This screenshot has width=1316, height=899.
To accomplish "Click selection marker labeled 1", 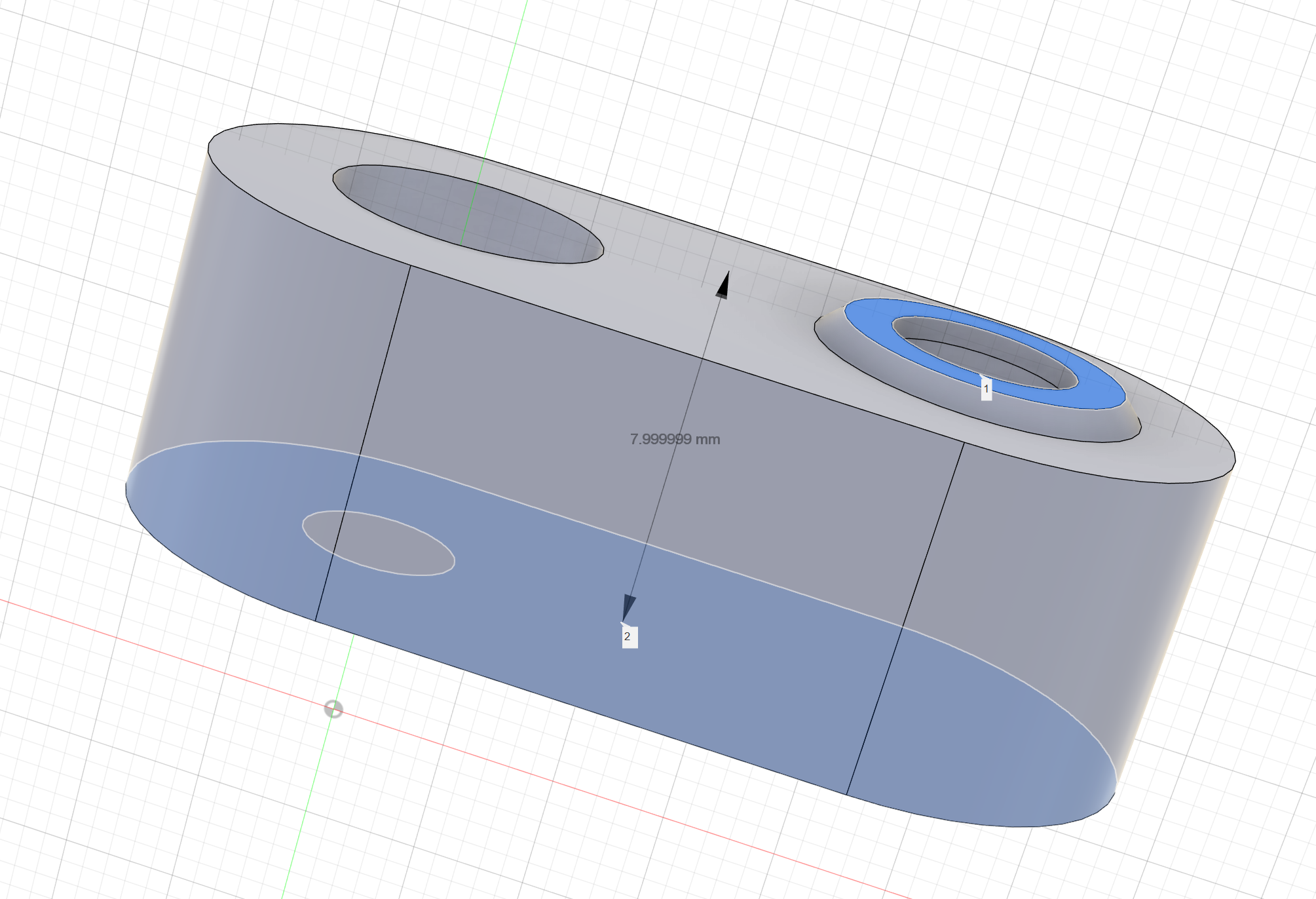I will [x=986, y=389].
